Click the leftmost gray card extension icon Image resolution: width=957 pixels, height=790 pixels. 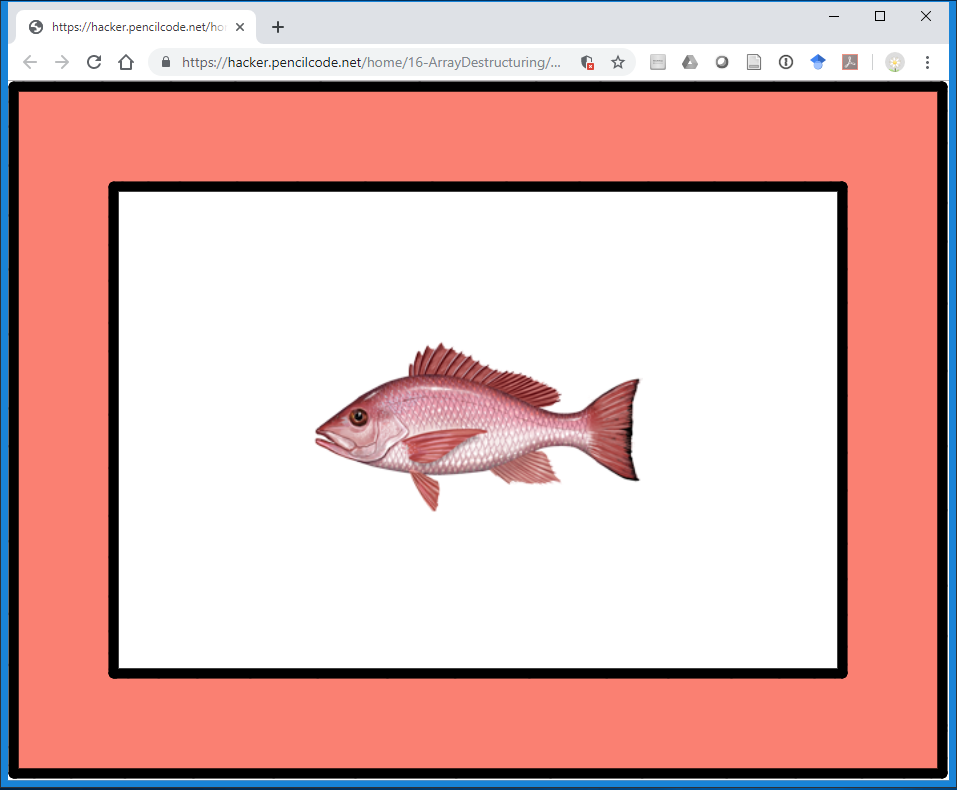coord(658,62)
